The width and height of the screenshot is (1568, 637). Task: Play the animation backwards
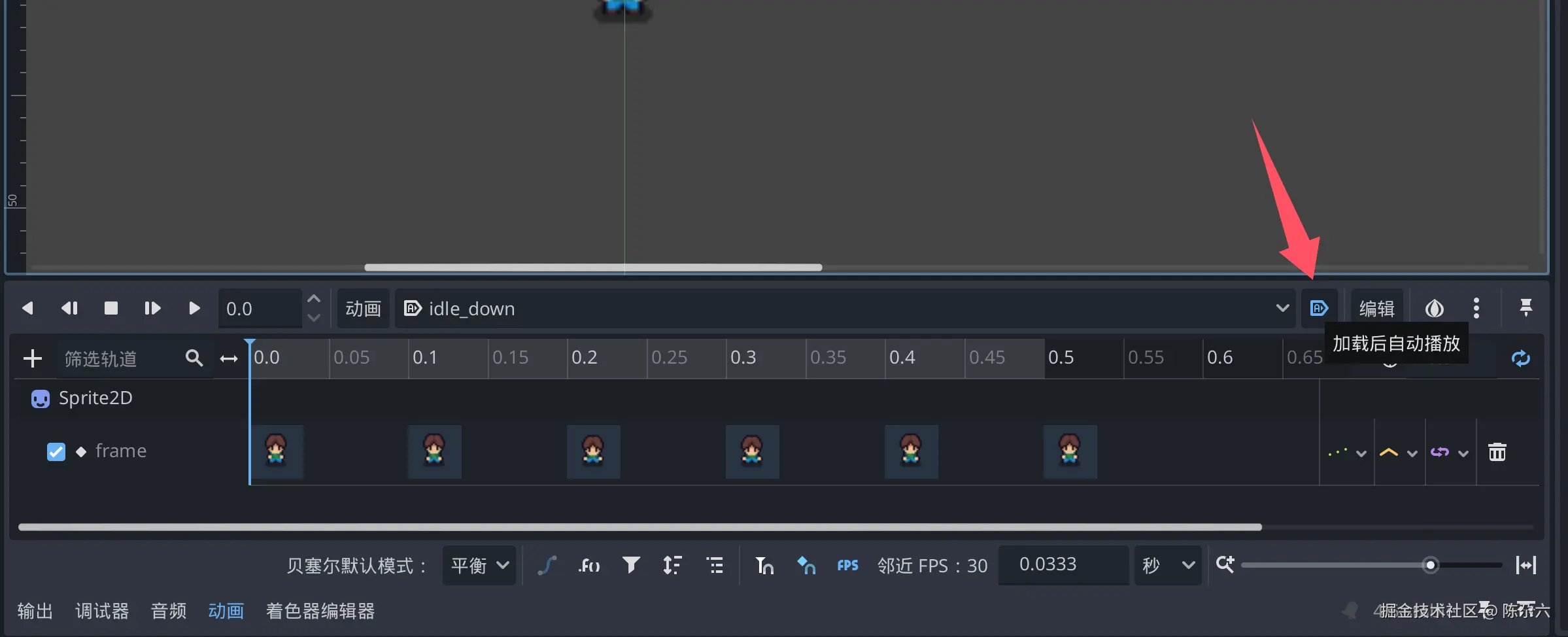click(27, 308)
